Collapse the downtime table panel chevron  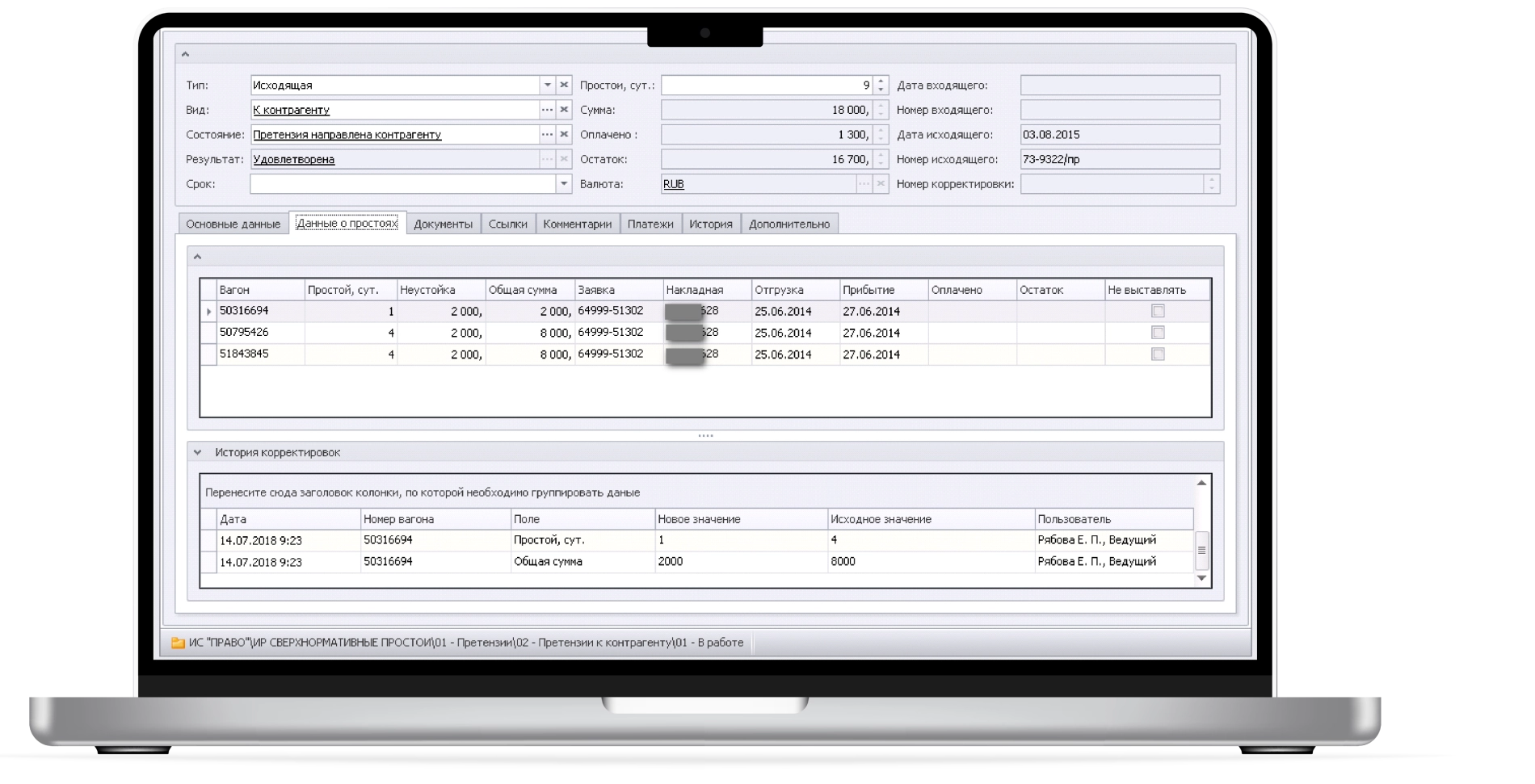coord(197,257)
